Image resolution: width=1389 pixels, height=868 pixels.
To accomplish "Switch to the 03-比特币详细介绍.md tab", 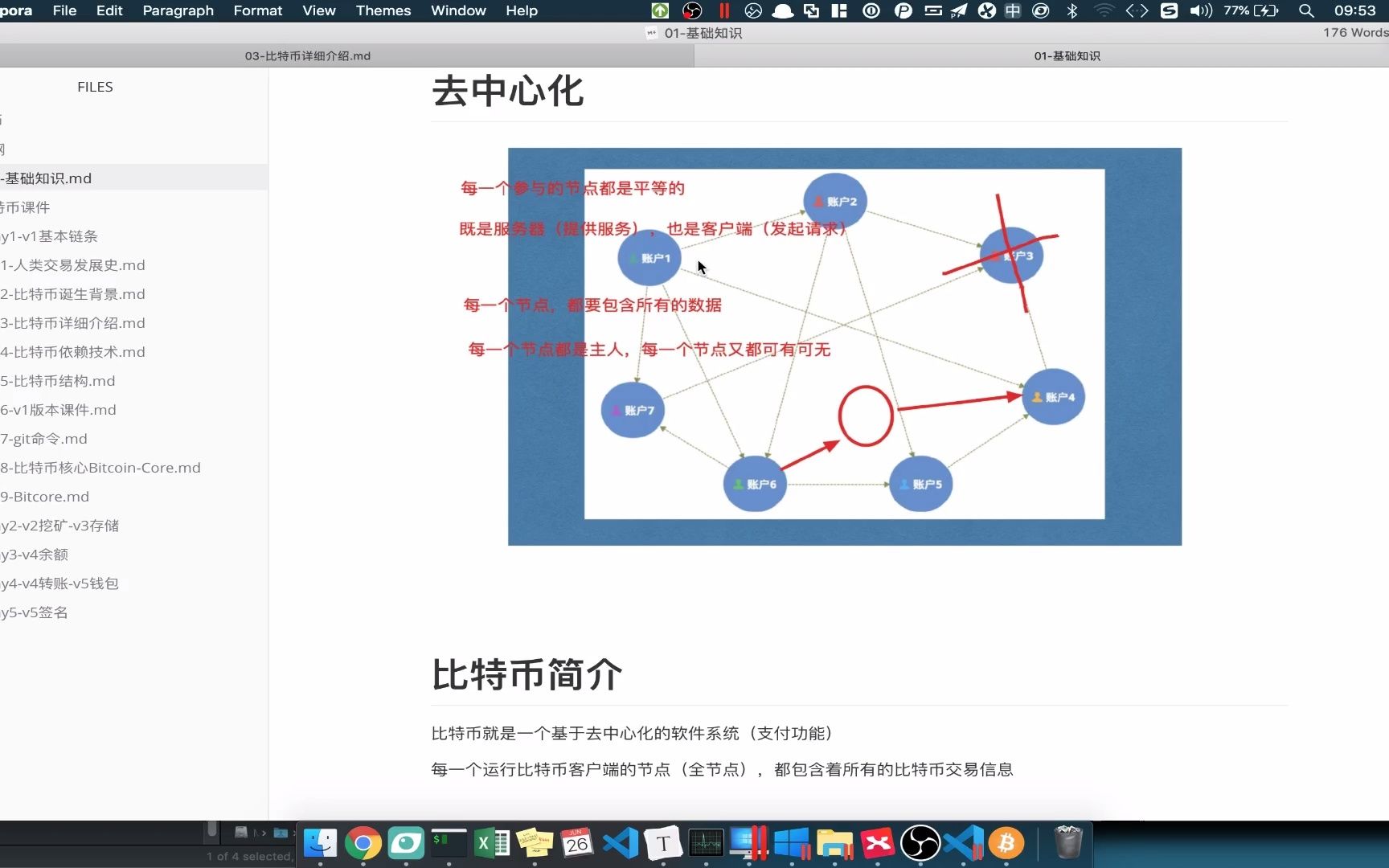I will point(307,55).
